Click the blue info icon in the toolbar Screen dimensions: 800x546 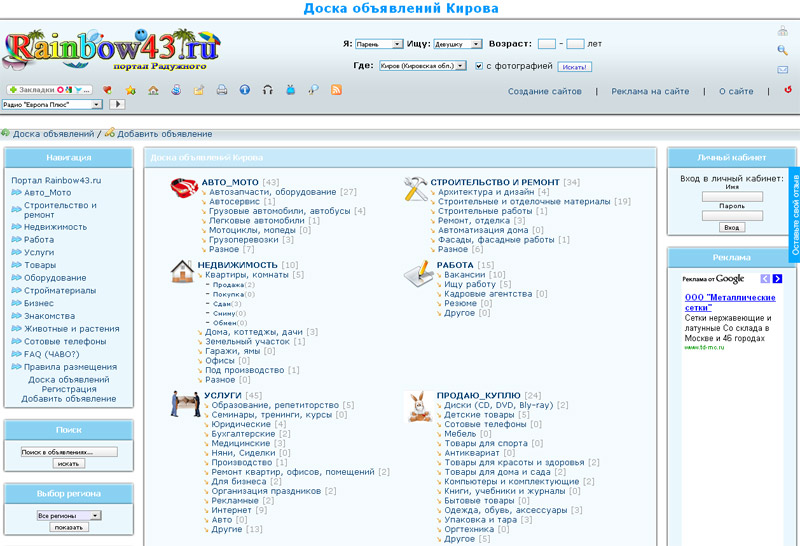pos(245,90)
